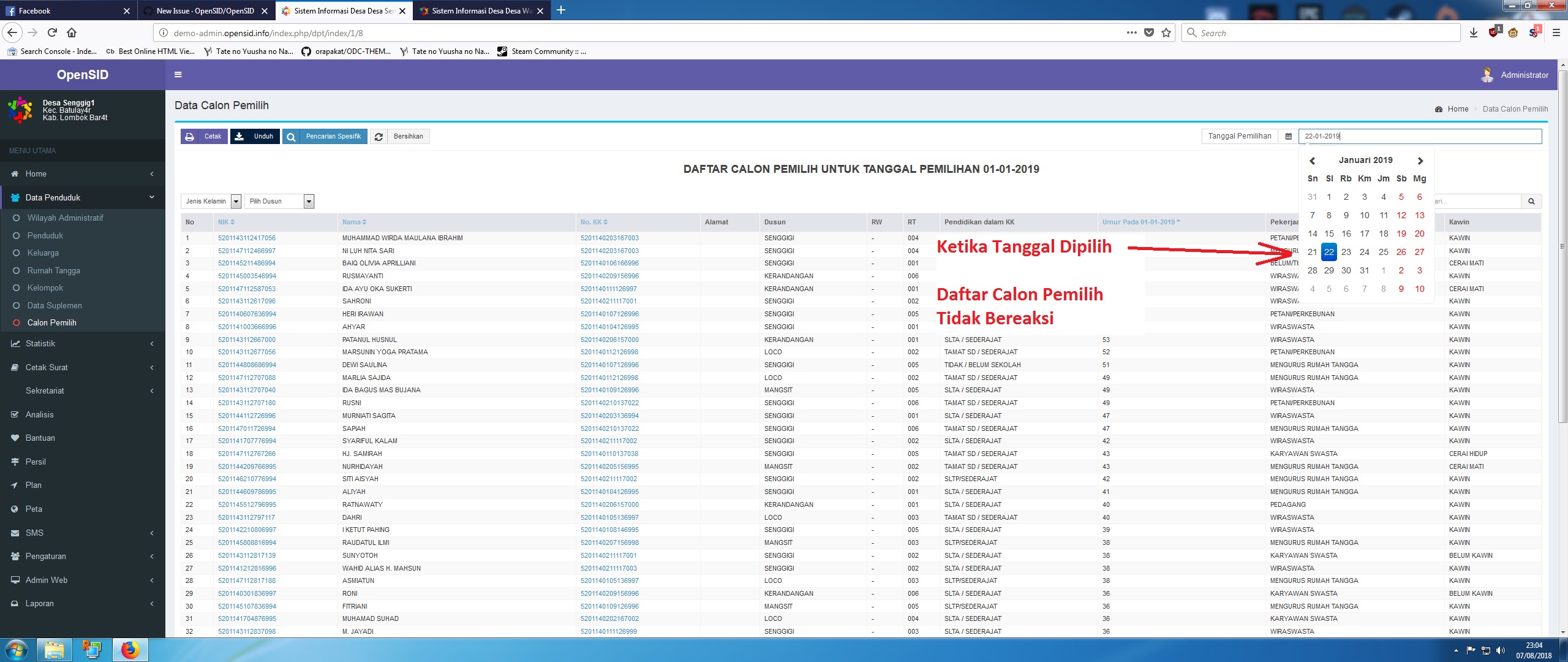
Task: Open the Pilih Dusun dropdown
Action: point(310,201)
